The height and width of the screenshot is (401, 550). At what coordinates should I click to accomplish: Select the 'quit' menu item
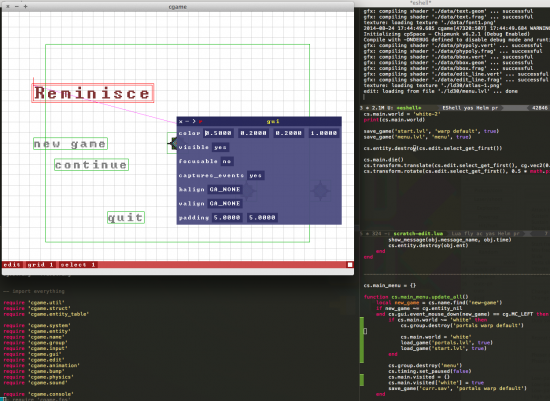click(126, 218)
